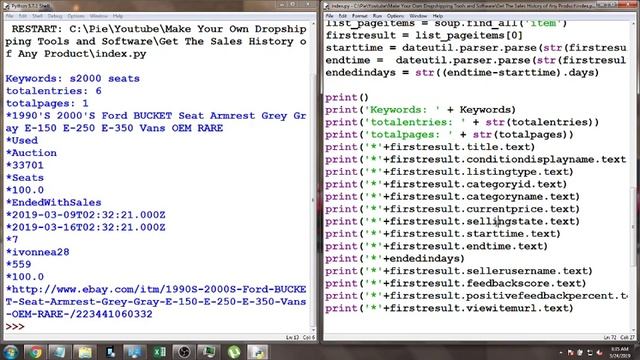Click the 'endedindays = str(...)' assignment code line
640x360 pixels.
coord(462,73)
